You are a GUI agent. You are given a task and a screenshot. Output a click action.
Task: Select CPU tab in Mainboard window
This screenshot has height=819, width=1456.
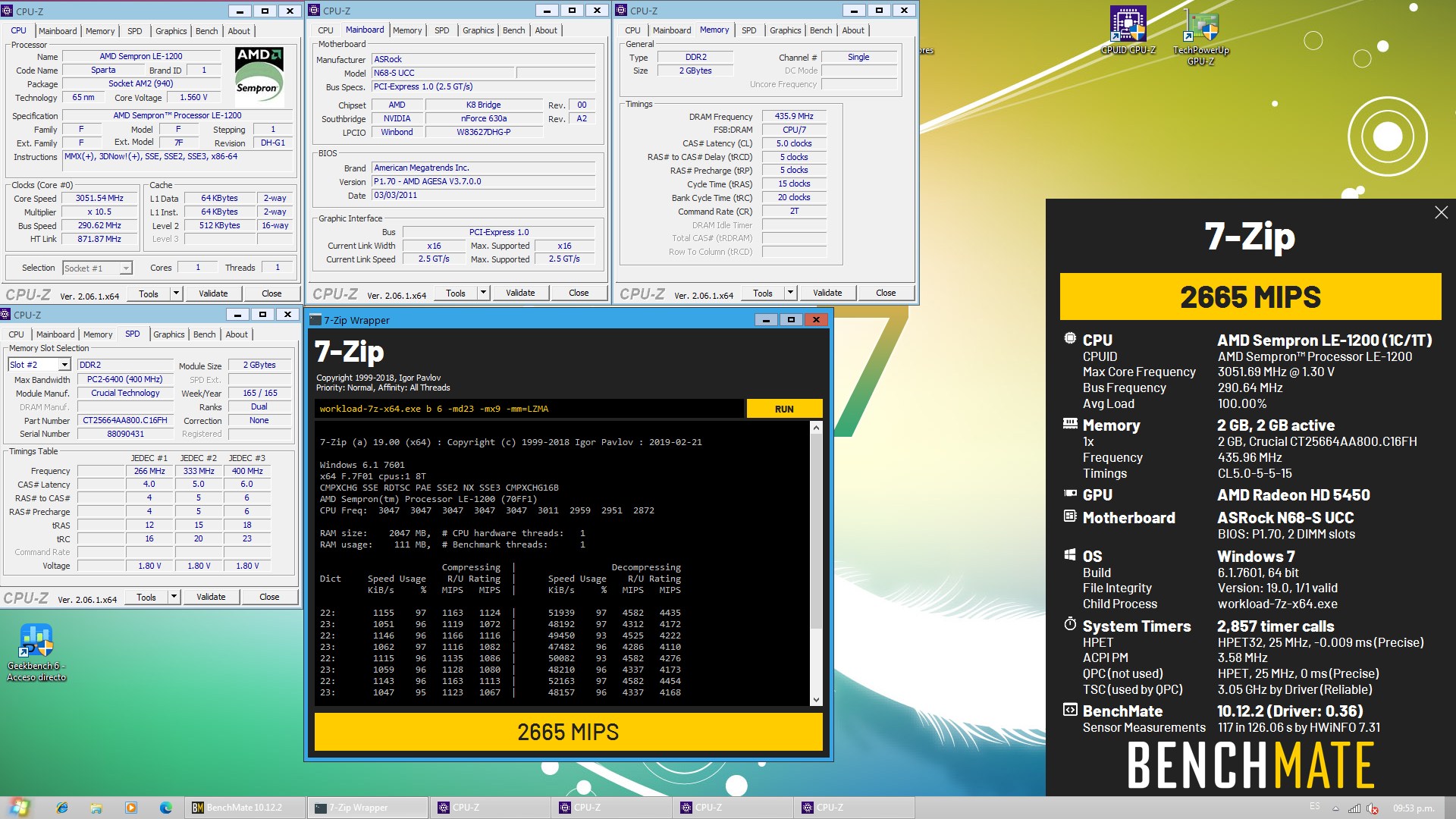pyautogui.click(x=325, y=30)
